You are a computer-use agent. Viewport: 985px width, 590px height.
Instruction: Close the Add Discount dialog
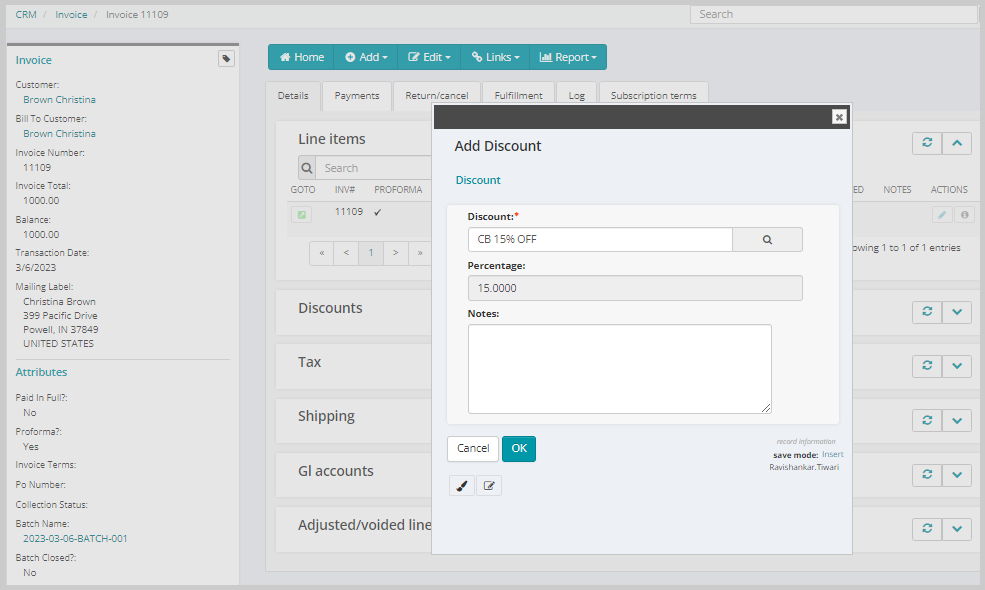(839, 117)
